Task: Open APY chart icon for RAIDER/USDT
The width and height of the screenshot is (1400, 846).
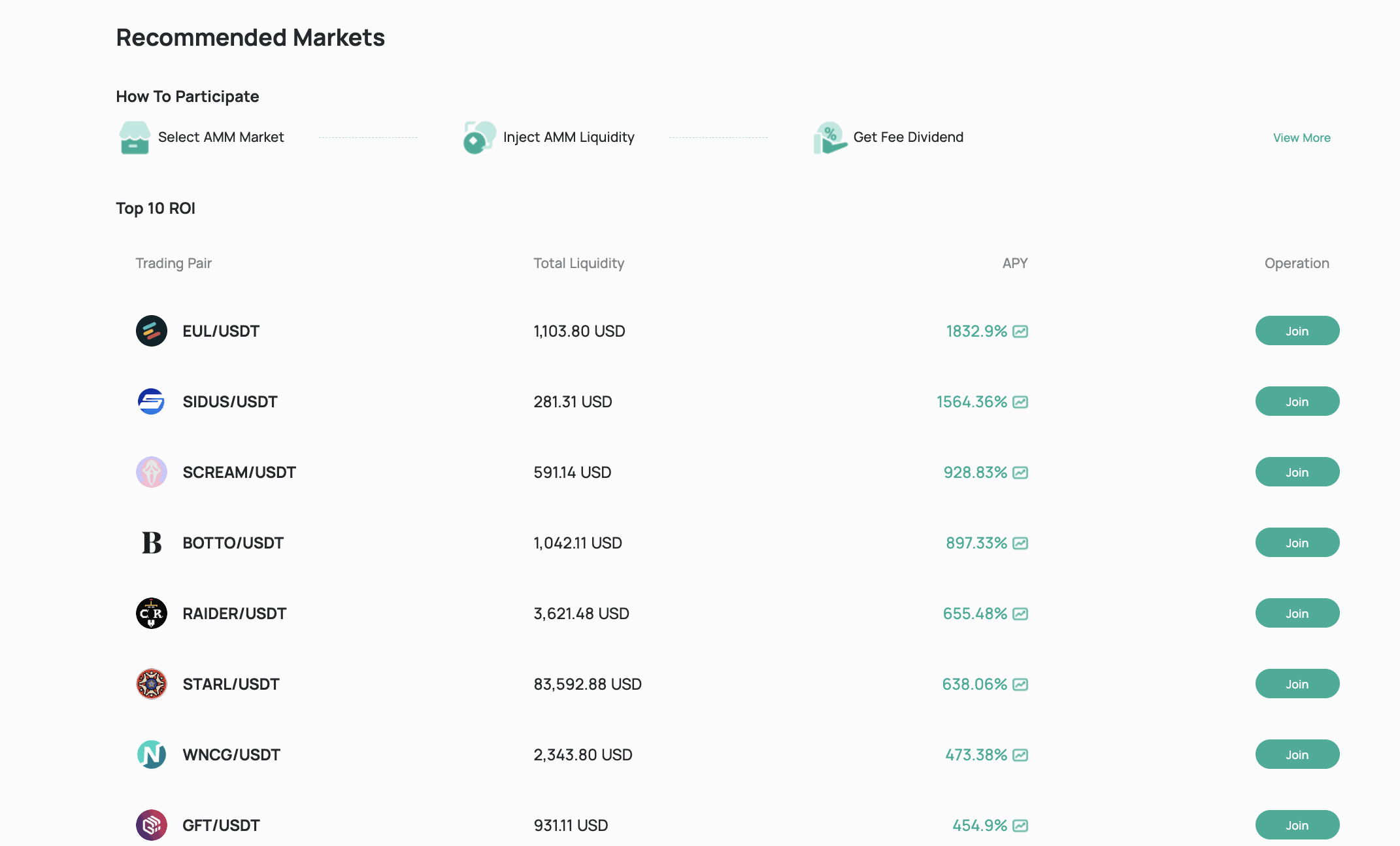Action: [1020, 614]
